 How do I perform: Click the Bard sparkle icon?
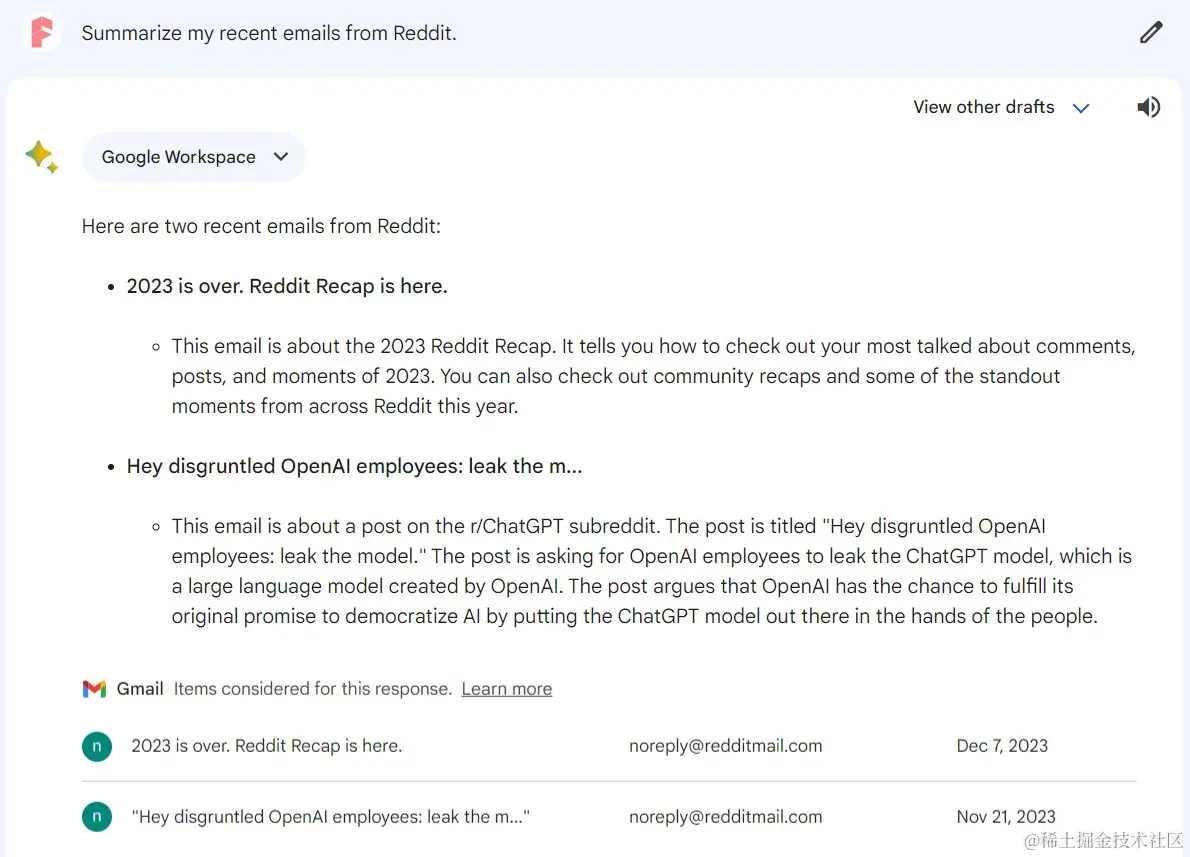click(x=42, y=156)
